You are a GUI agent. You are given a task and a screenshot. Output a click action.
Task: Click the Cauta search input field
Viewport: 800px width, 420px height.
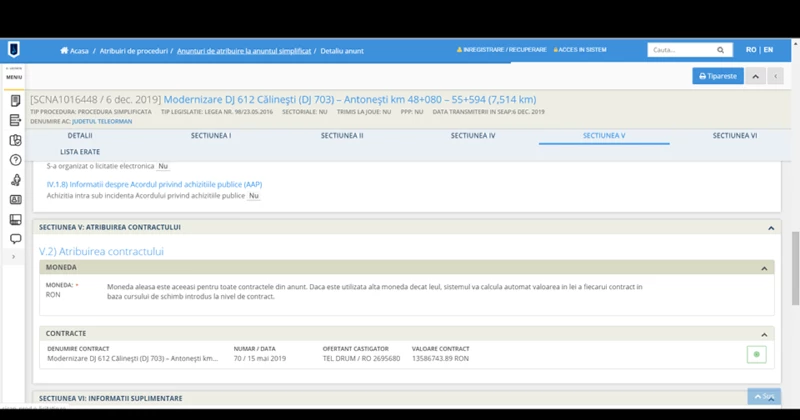[x=680, y=50]
